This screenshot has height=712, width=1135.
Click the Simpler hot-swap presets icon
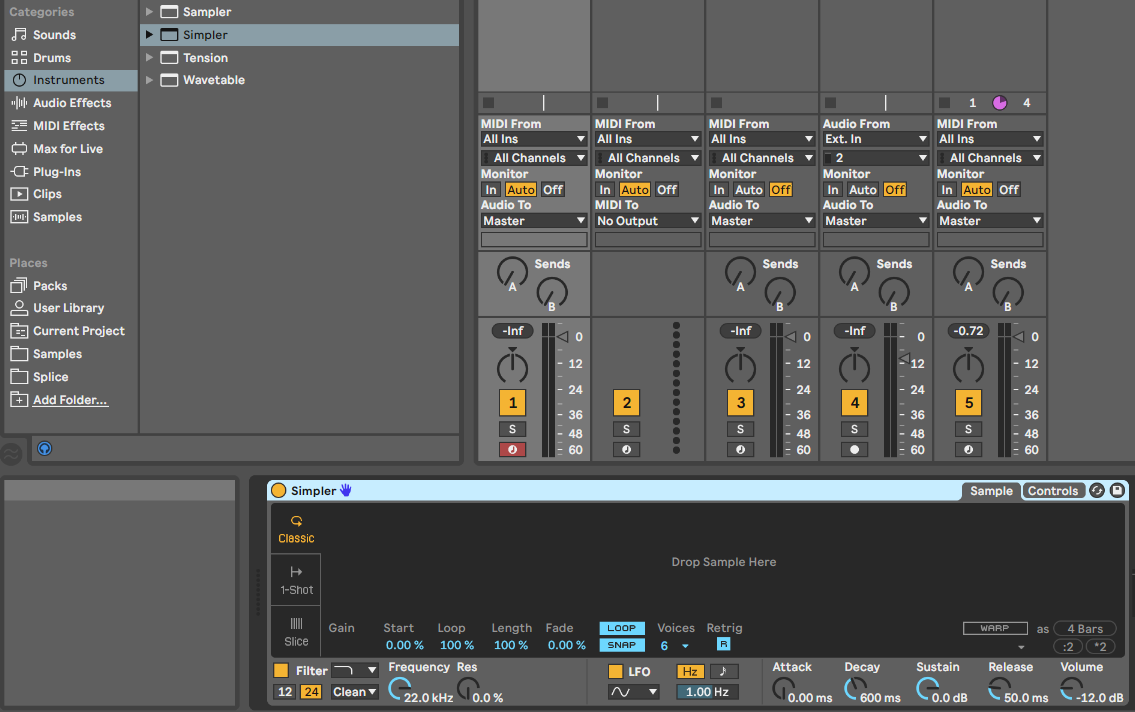pyautogui.click(x=1097, y=491)
